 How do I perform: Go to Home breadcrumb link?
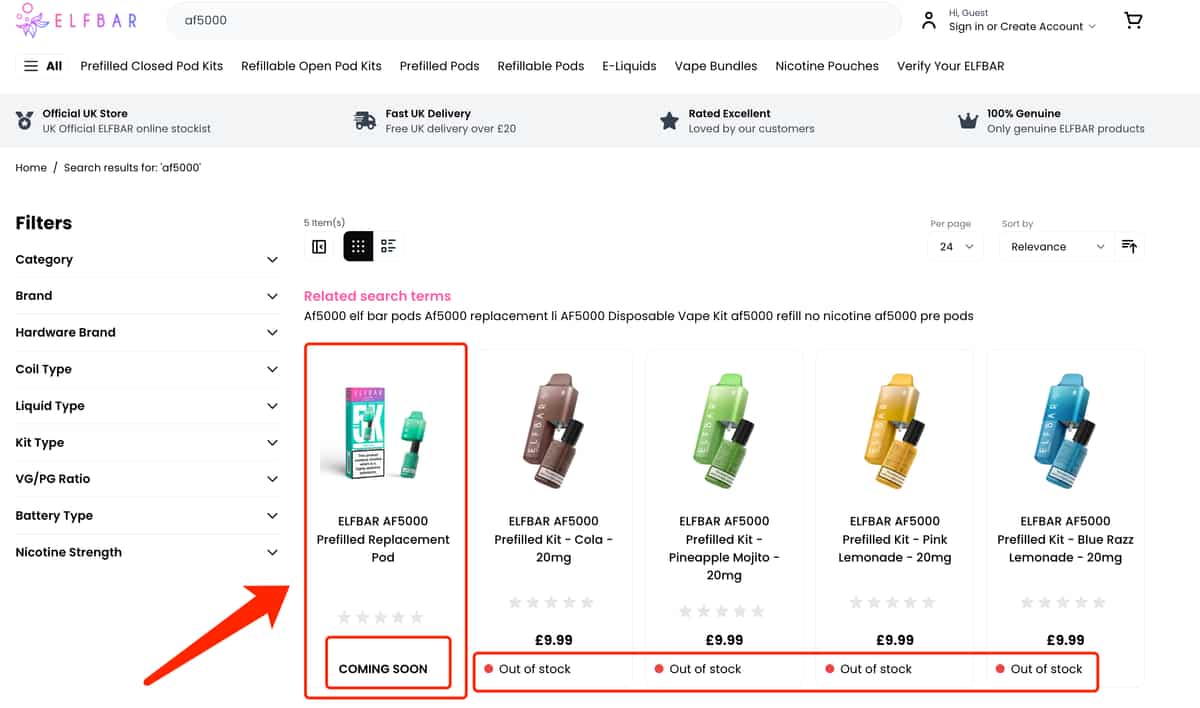[31, 168]
